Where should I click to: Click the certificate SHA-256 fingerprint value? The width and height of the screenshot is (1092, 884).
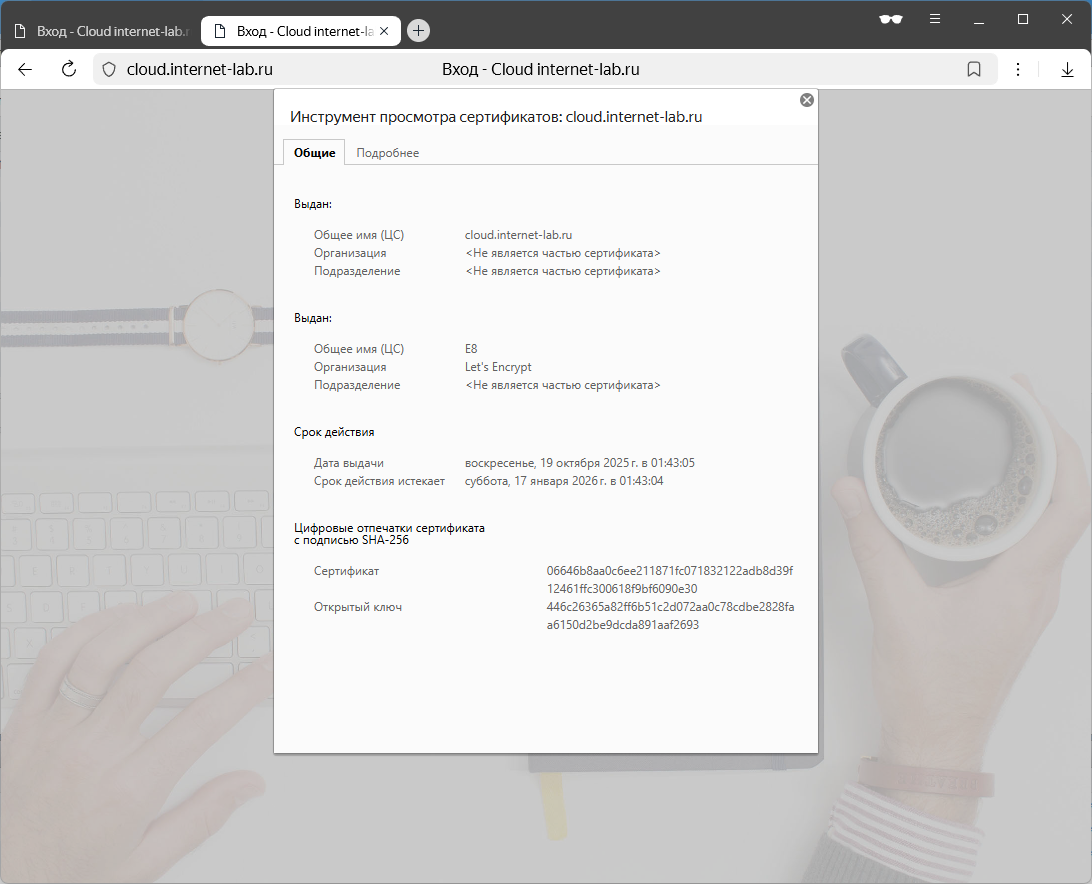click(669, 580)
